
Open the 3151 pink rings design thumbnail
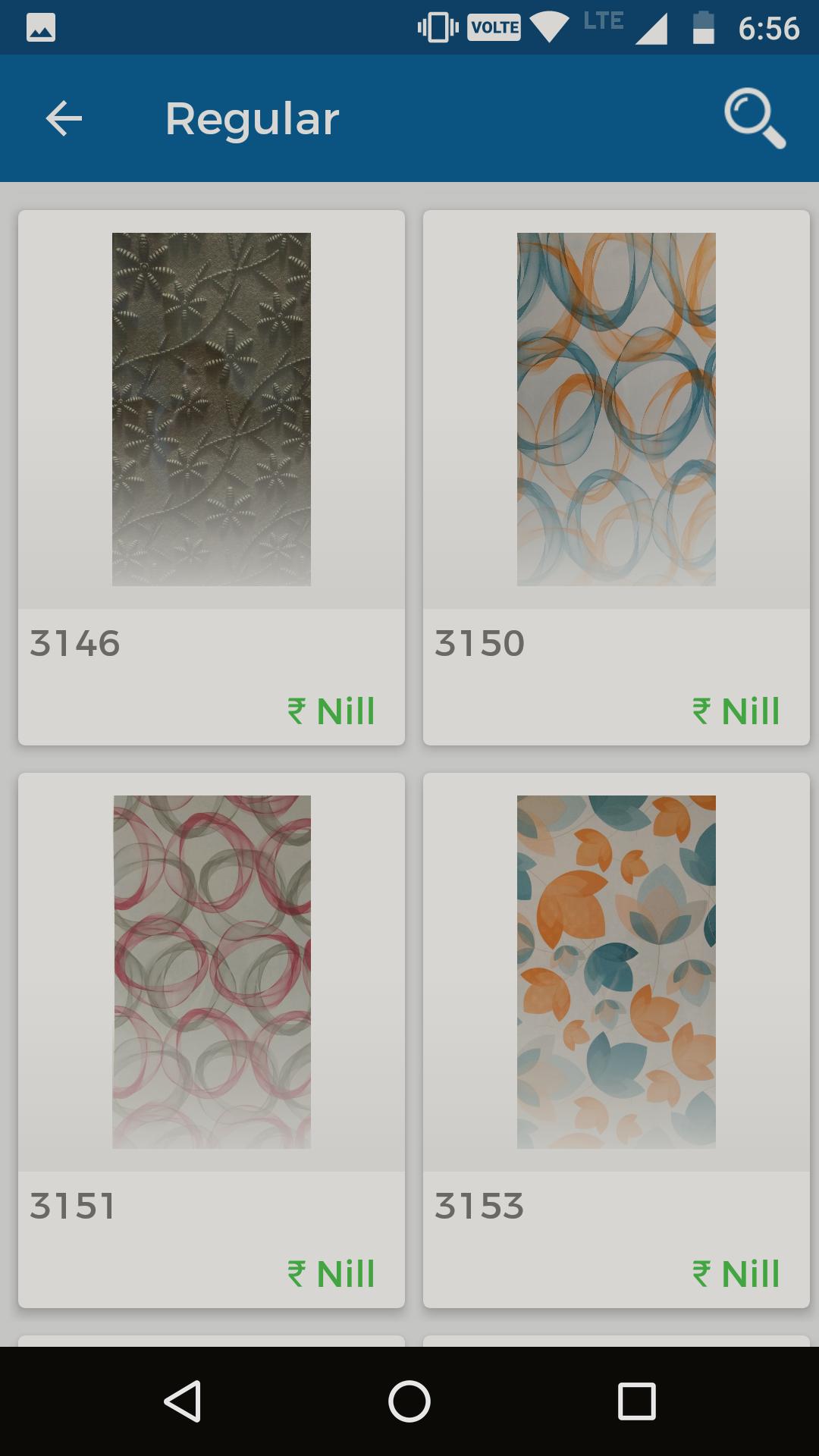[212, 971]
